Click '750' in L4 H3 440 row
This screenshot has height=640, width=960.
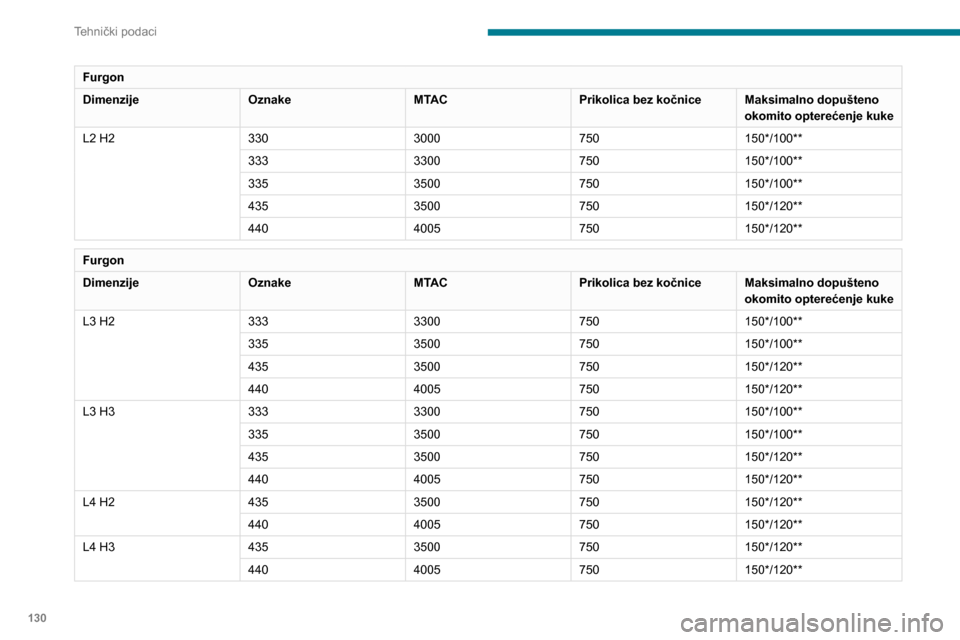coord(589,570)
